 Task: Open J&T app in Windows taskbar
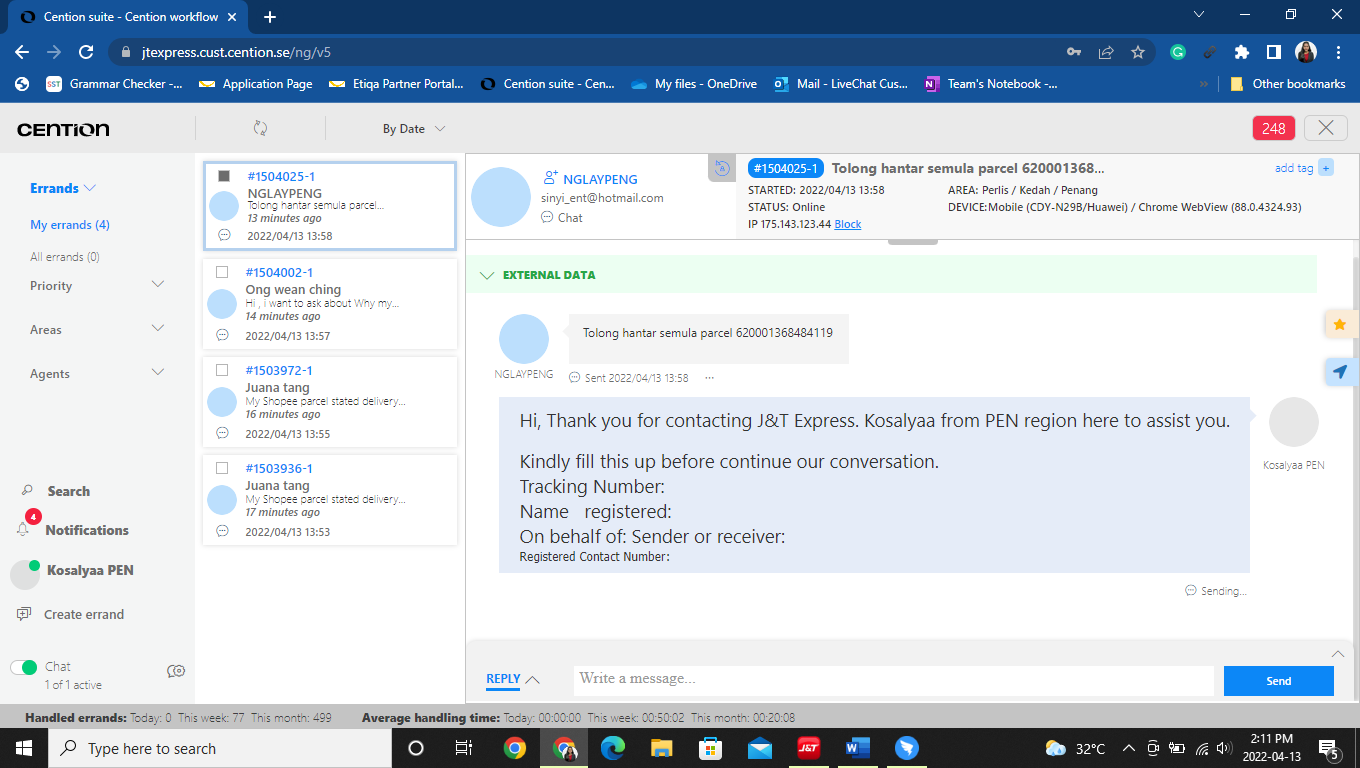pyautogui.click(x=808, y=748)
